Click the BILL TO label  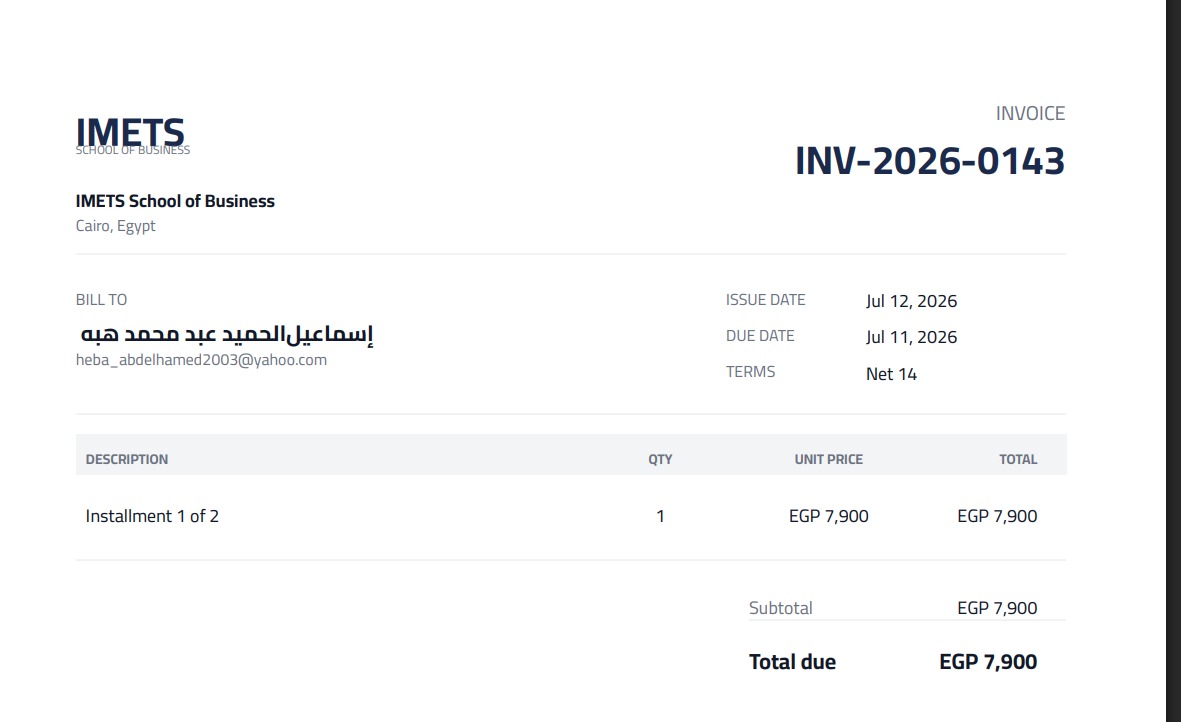[x=101, y=300]
